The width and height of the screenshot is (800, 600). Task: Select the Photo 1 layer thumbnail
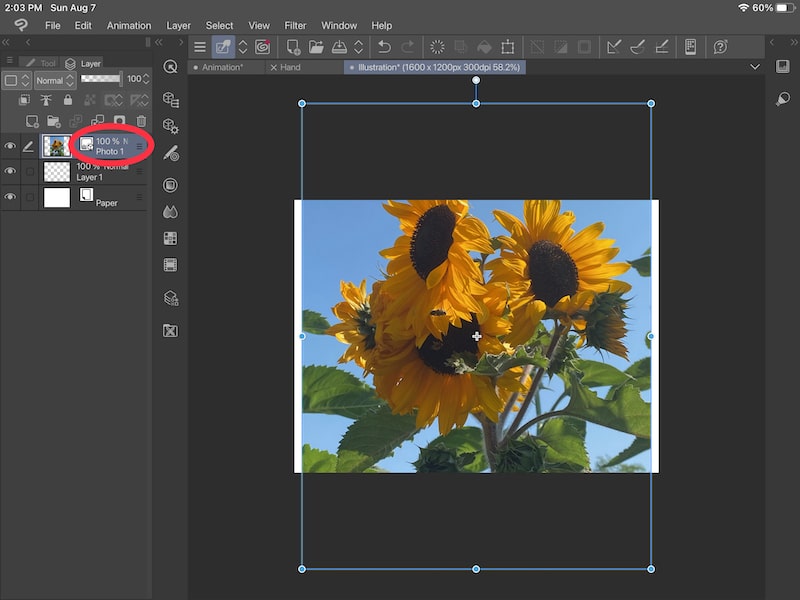point(57,146)
